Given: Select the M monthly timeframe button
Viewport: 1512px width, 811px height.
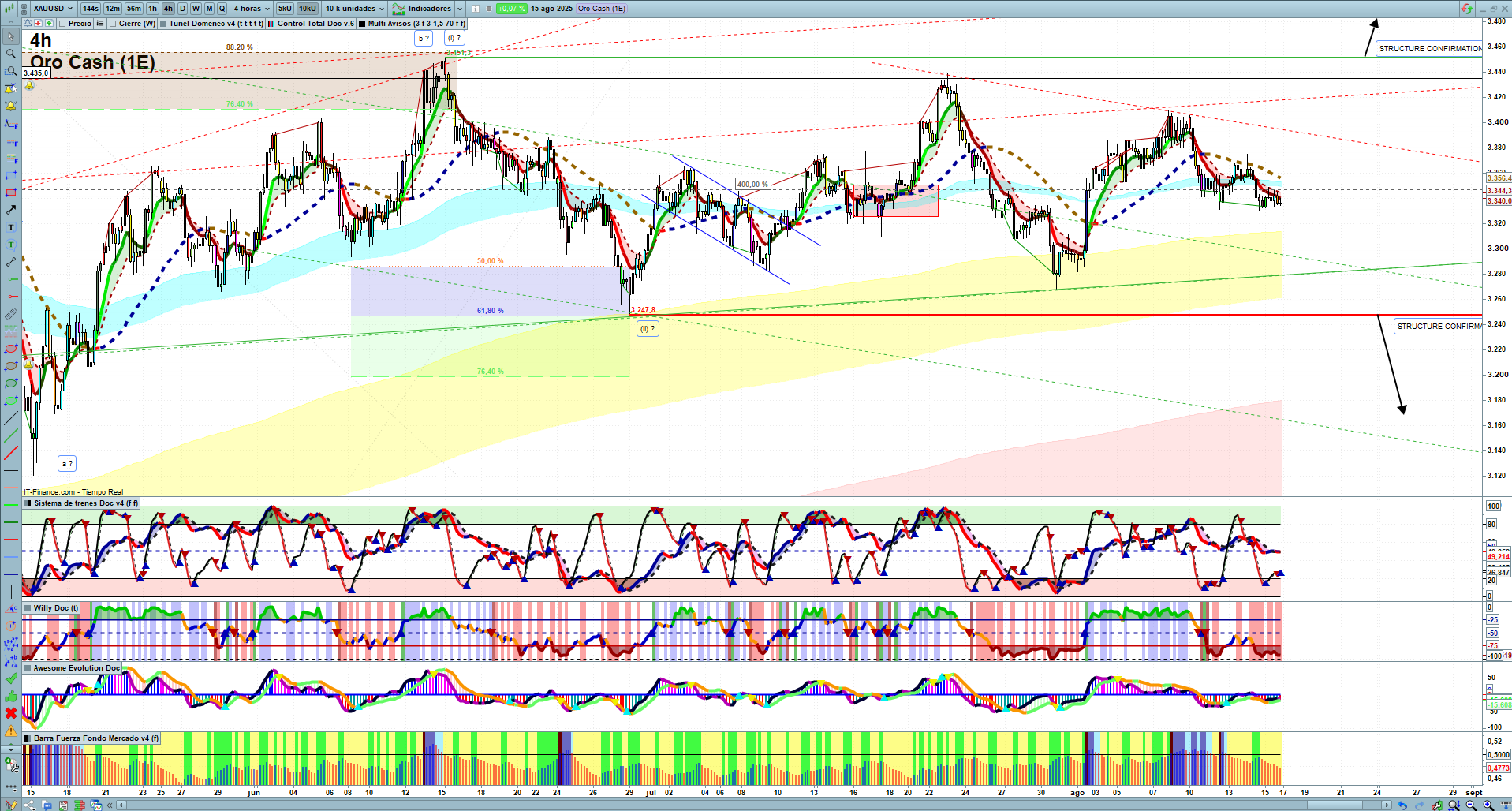Looking at the screenshot, I should click(209, 9).
